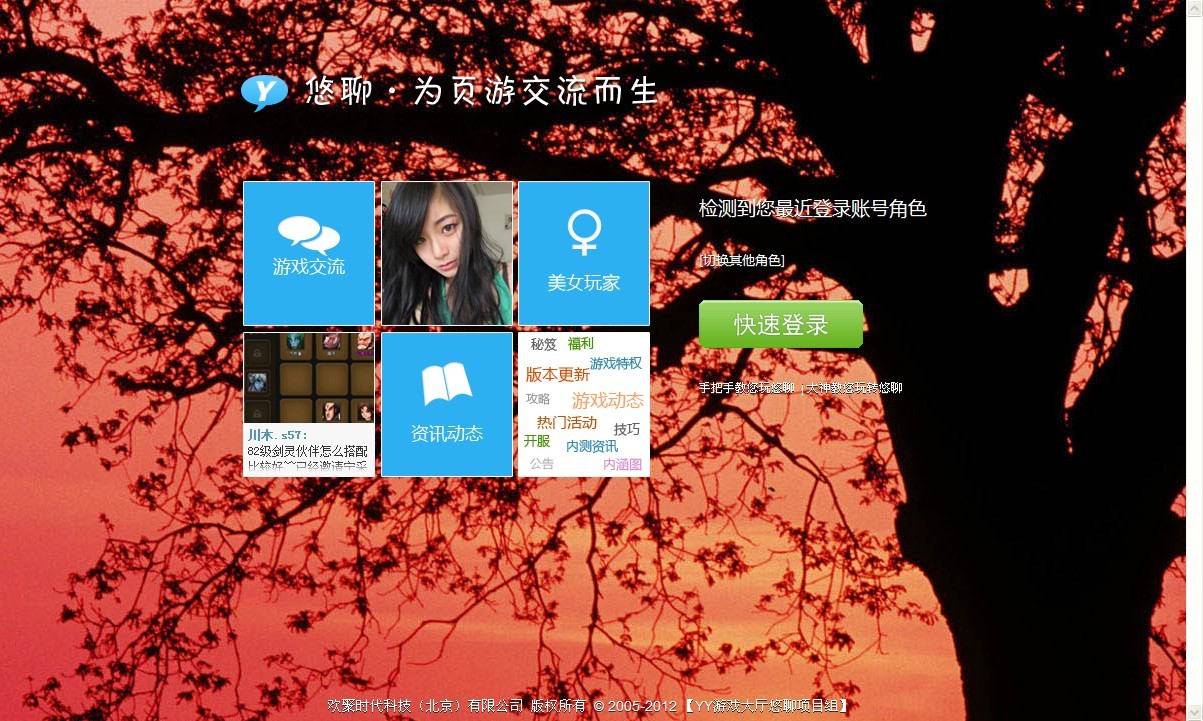Image resolution: width=1203 pixels, height=721 pixels.
Task: Open the 热门活动 tag
Action: pos(567,421)
